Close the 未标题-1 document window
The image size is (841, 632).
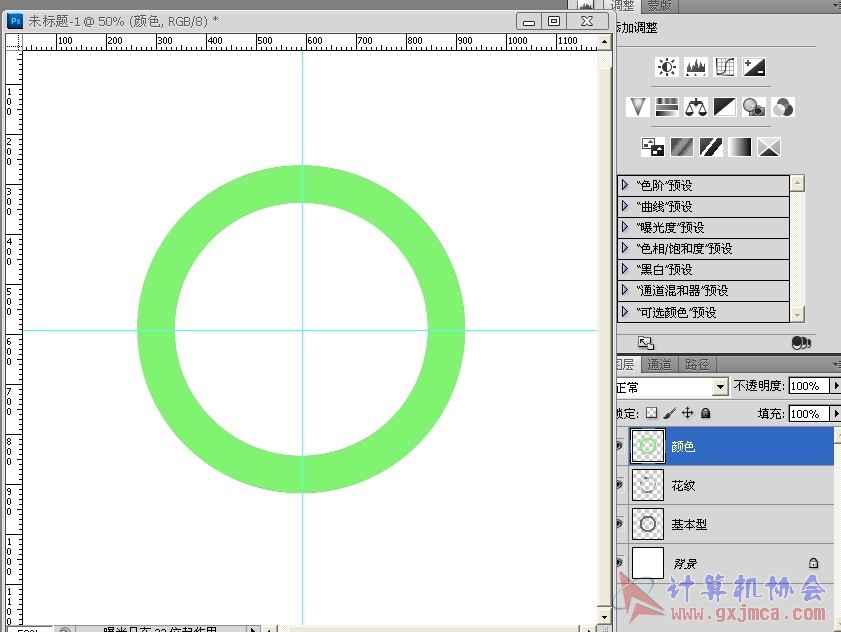tap(587, 21)
